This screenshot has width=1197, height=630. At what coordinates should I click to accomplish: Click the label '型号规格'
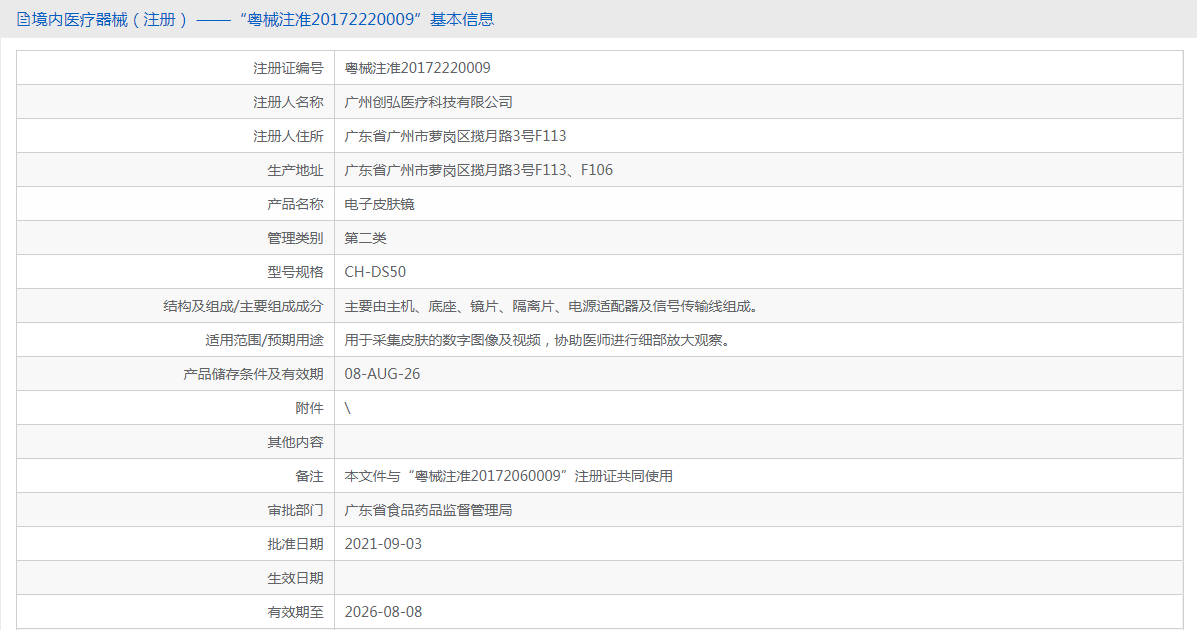pyautogui.click(x=295, y=272)
